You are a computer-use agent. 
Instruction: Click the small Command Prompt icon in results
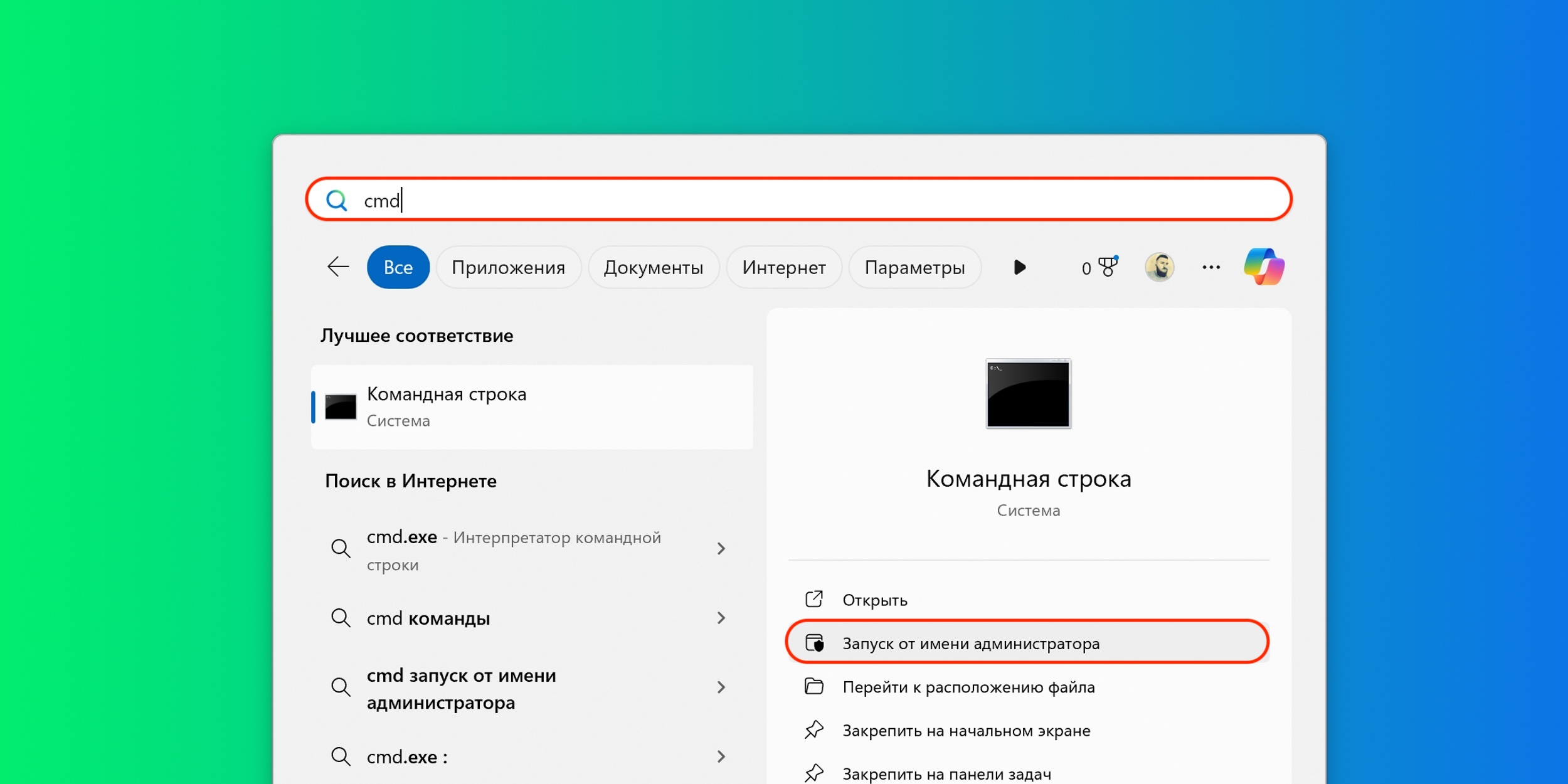pyautogui.click(x=341, y=406)
